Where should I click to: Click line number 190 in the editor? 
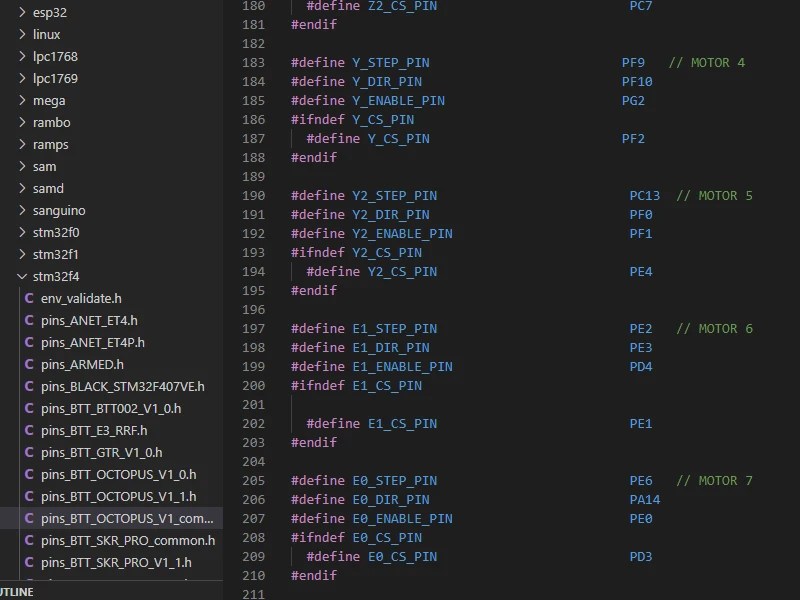click(x=253, y=195)
